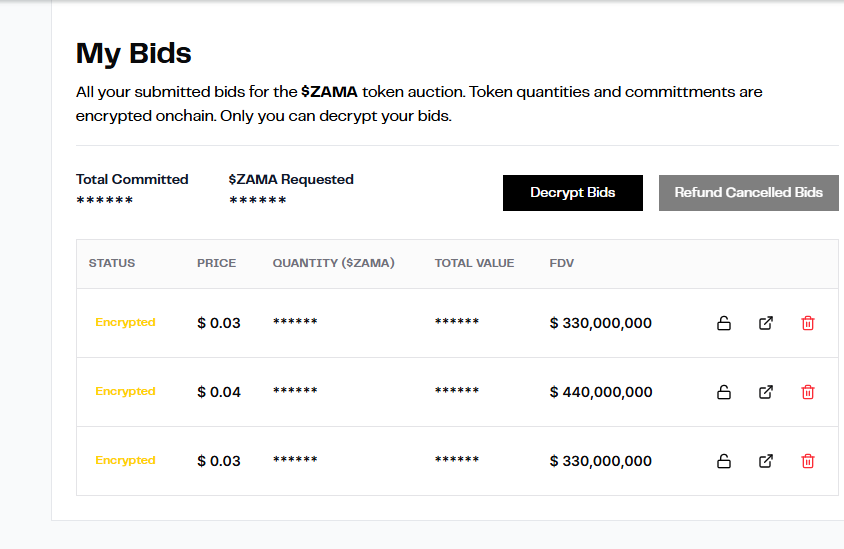Viewport: 844px width, 549px height.
Task: Unlock the last-row $0.03 bid
Action: click(x=724, y=461)
